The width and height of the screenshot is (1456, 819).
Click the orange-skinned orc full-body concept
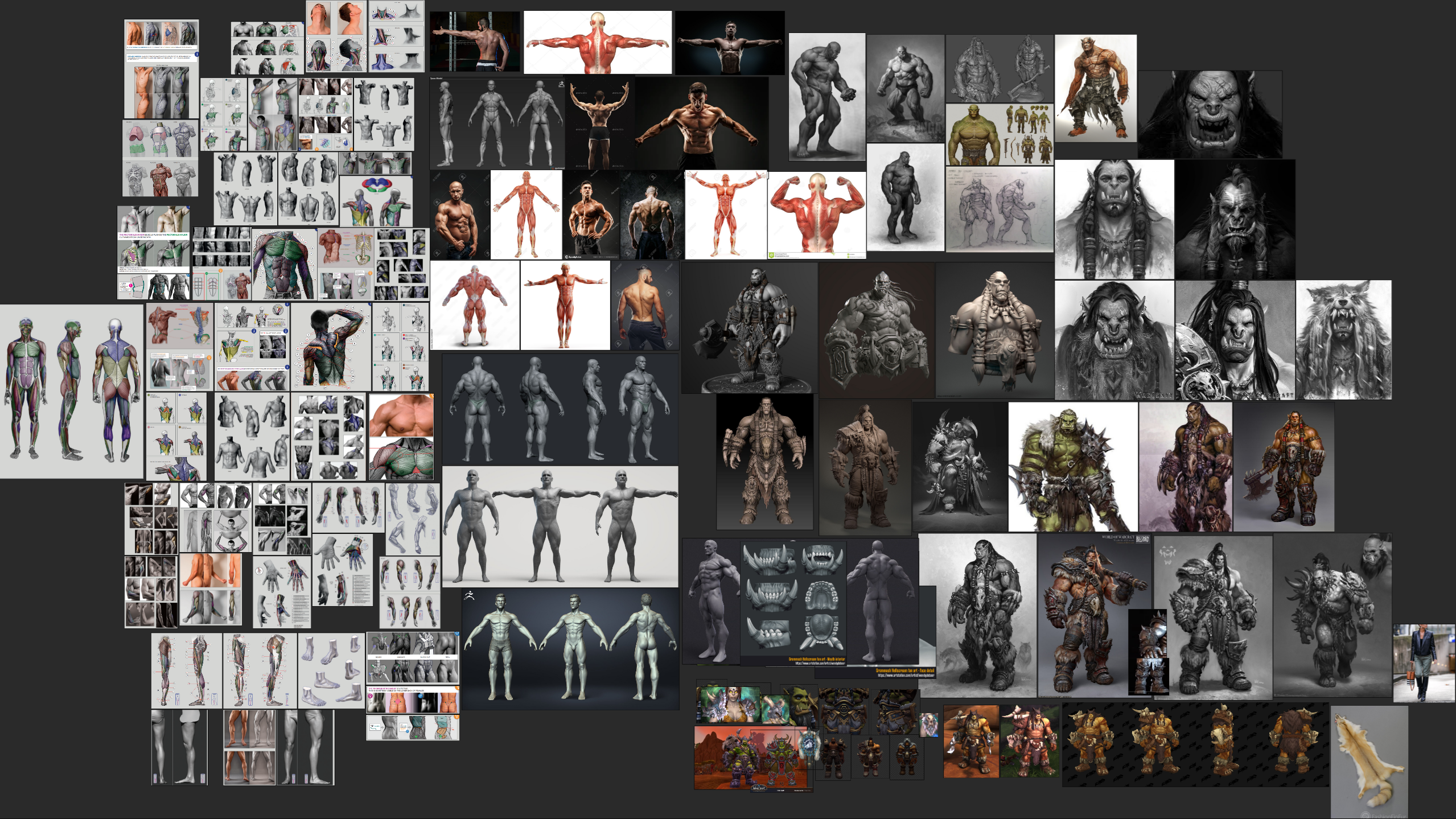coord(1095,88)
